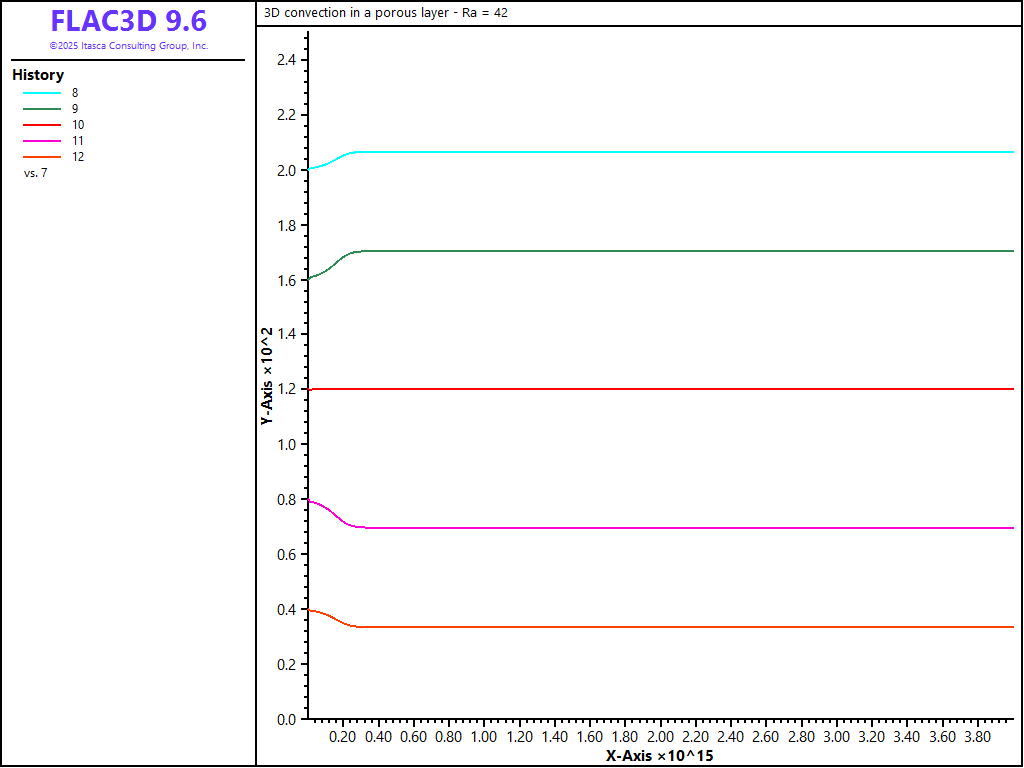Click the Itasca Consulting Group copyright text
Viewport: 1024px width, 768px height.
(128, 46)
